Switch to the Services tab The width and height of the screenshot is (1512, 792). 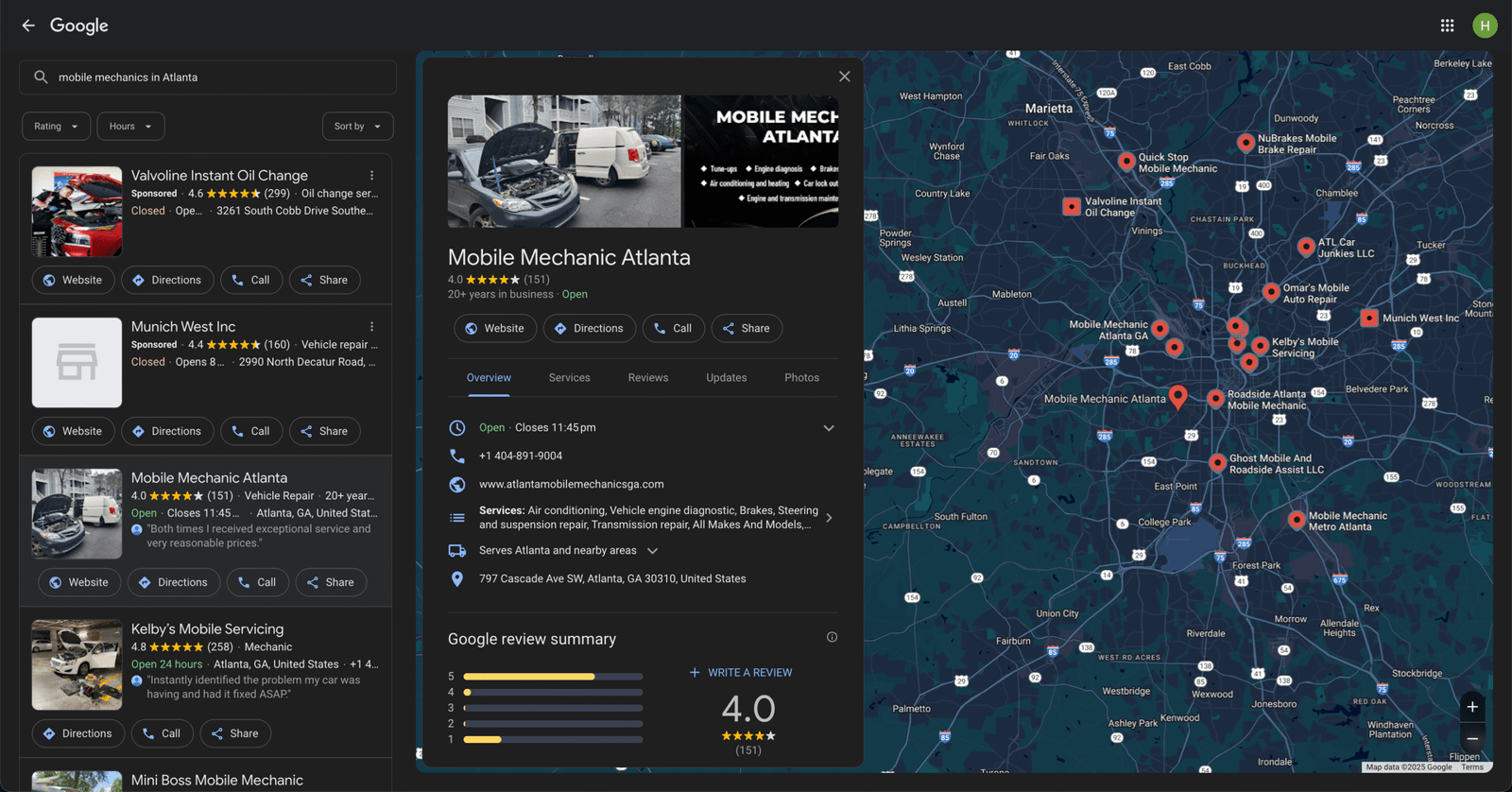570,378
